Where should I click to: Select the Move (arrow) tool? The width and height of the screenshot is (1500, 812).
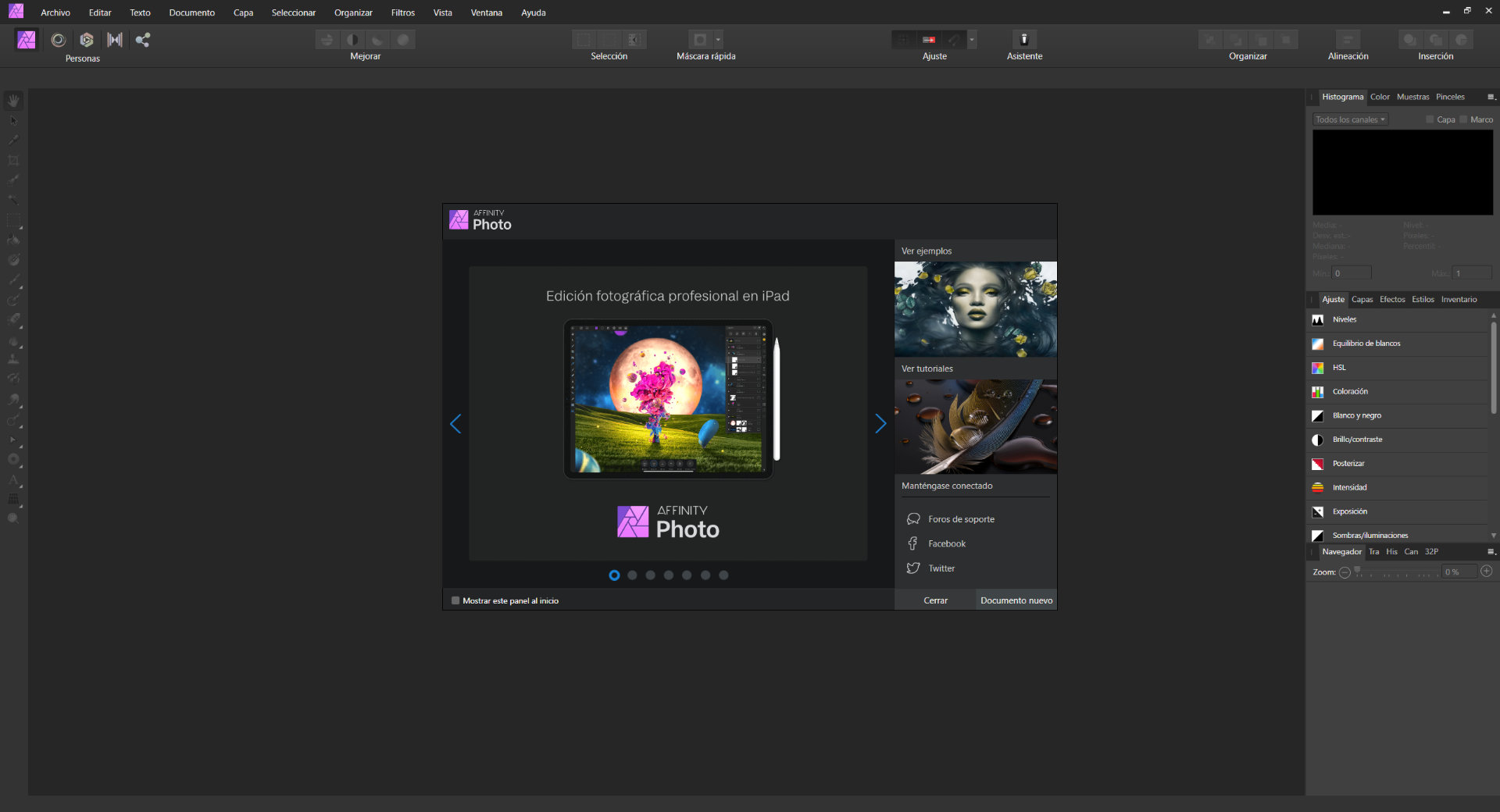[13, 121]
